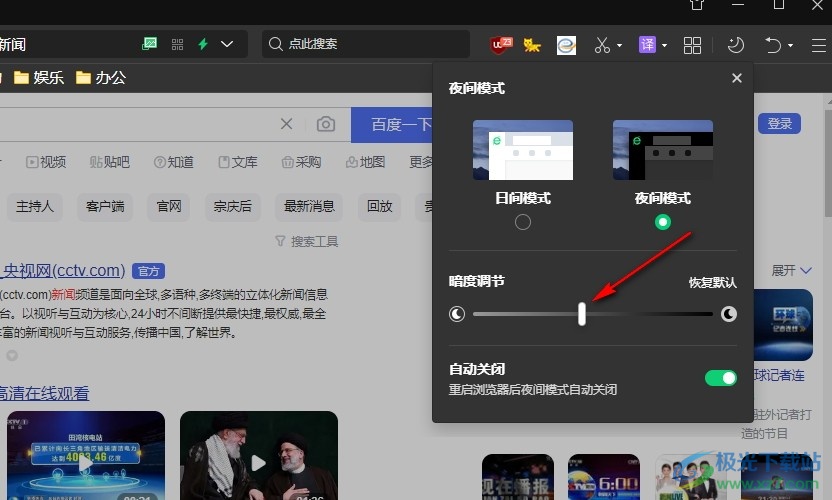
Task: Switch to the 视频 tab
Action: coord(46,162)
